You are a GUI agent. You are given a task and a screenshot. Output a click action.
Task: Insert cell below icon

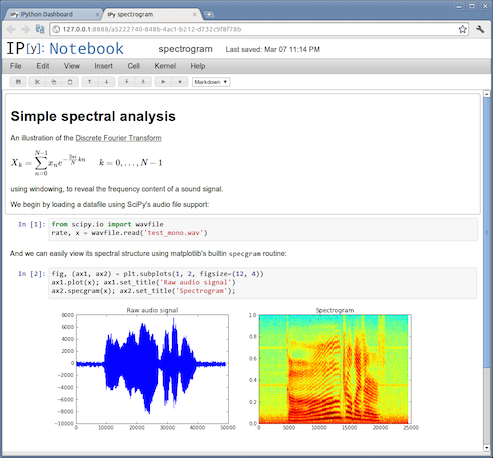coord(143,82)
